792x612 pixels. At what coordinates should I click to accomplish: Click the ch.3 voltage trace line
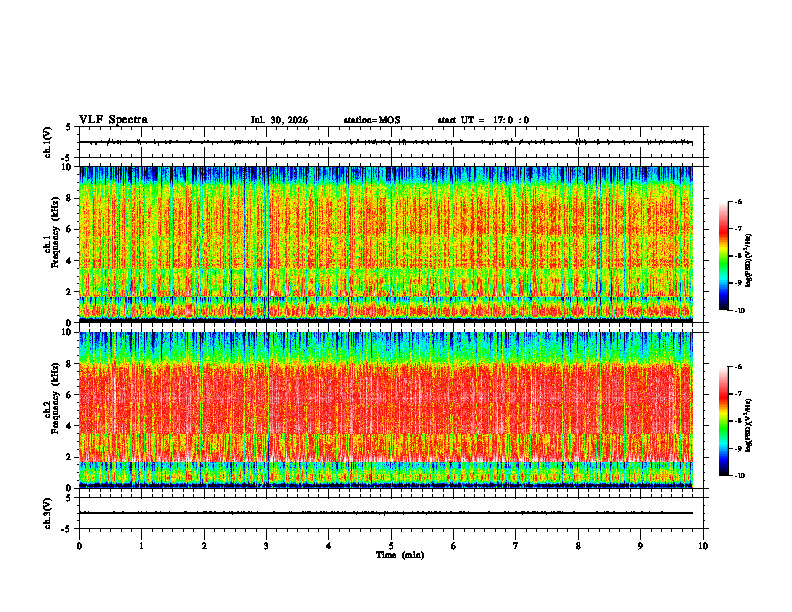pyautogui.click(x=386, y=513)
